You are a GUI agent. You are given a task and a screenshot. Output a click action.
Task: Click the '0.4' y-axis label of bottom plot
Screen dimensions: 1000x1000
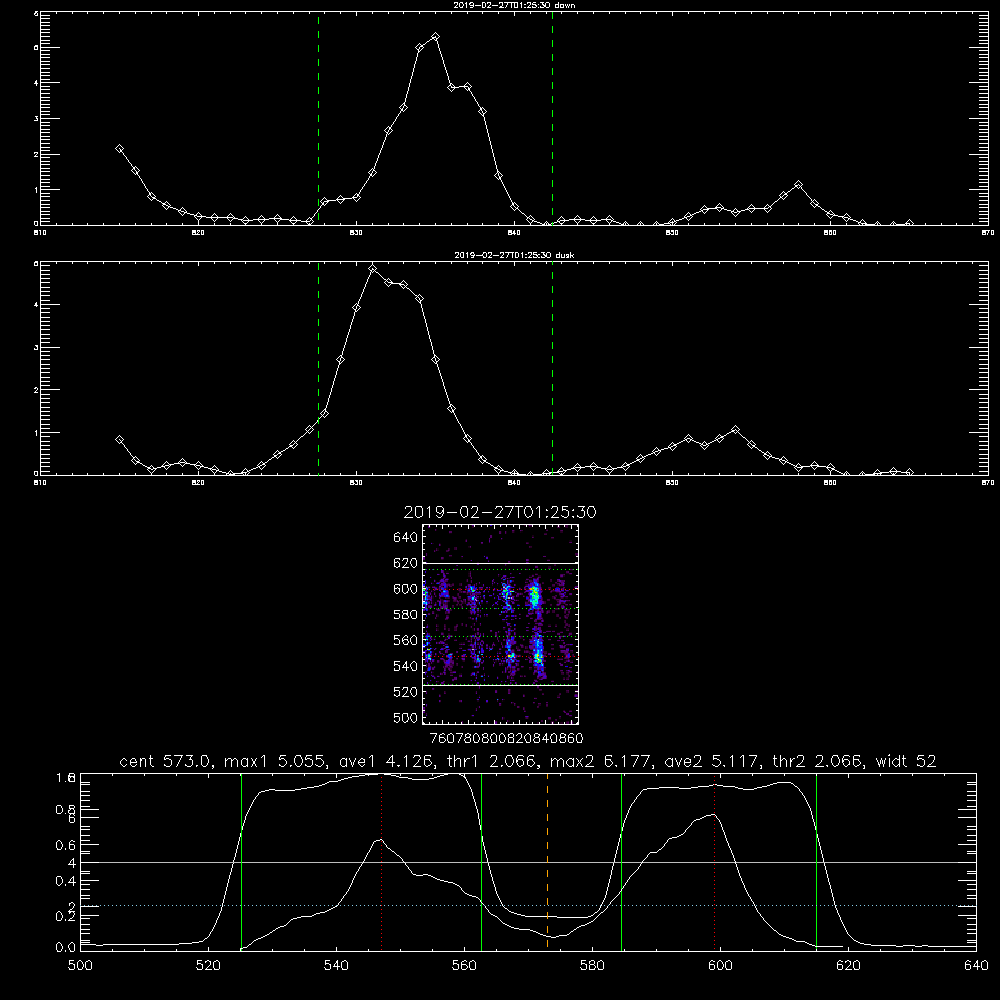click(x=66, y=881)
